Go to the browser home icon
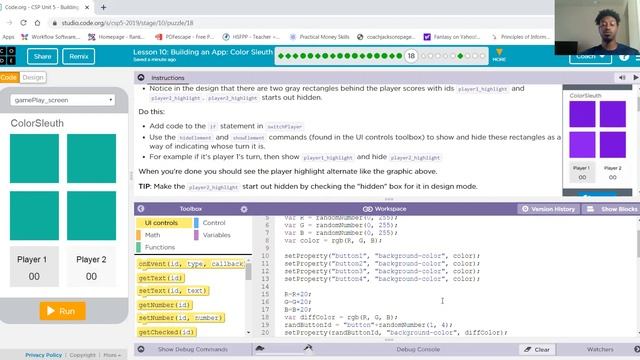Viewport: 640px width, 360px height. 37,23
